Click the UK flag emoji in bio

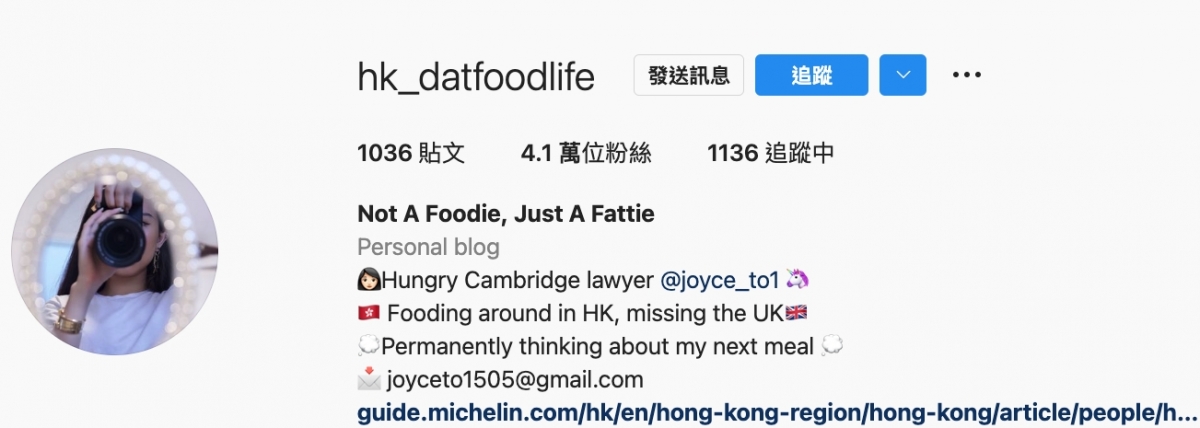(797, 313)
